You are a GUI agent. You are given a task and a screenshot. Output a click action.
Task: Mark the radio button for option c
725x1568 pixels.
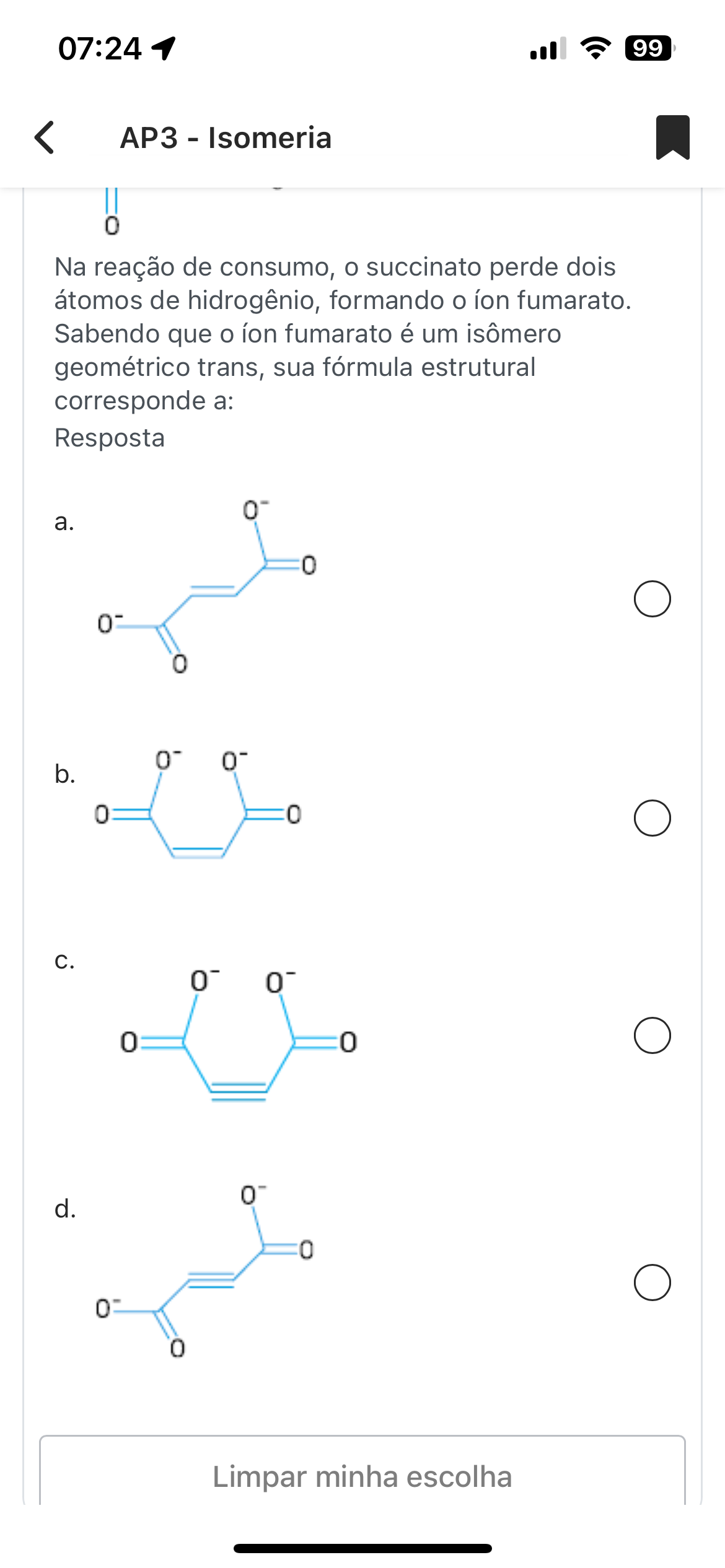tap(652, 1035)
